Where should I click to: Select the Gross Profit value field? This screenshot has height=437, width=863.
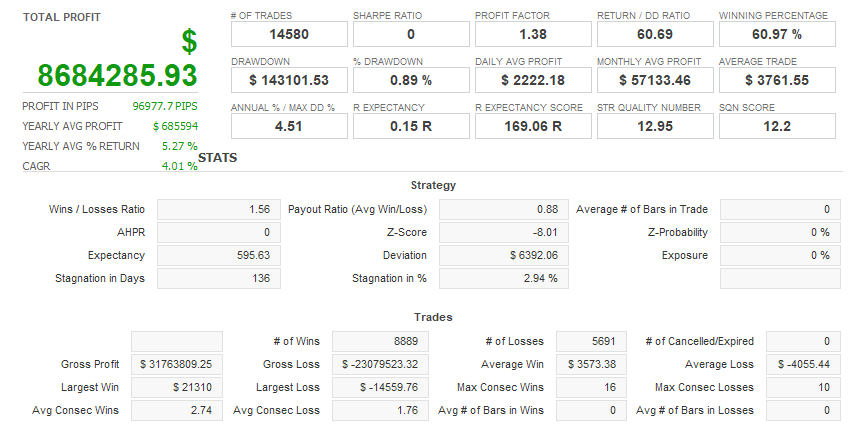(177, 365)
